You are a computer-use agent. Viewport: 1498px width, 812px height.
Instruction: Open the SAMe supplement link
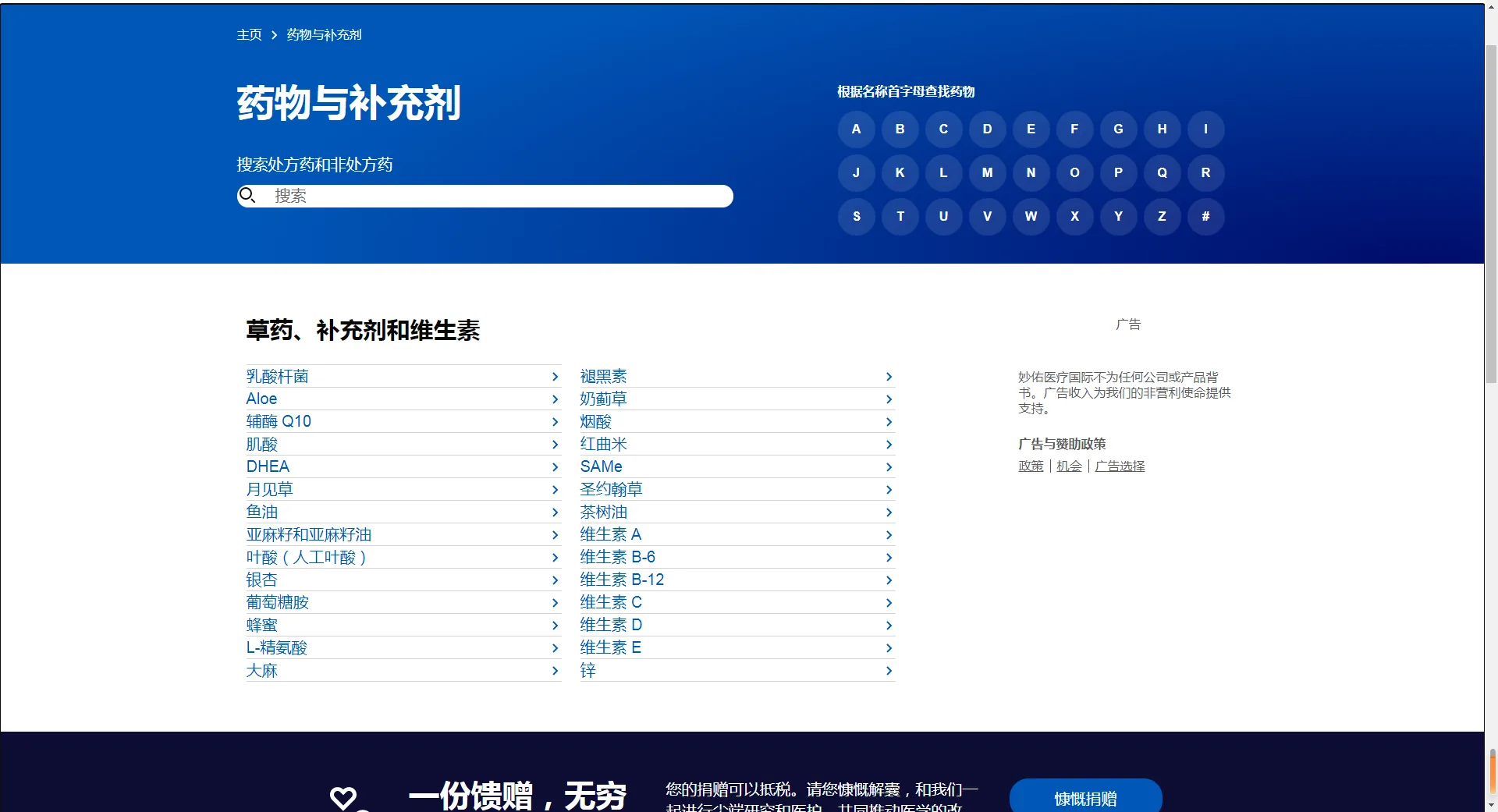[x=601, y=466]
